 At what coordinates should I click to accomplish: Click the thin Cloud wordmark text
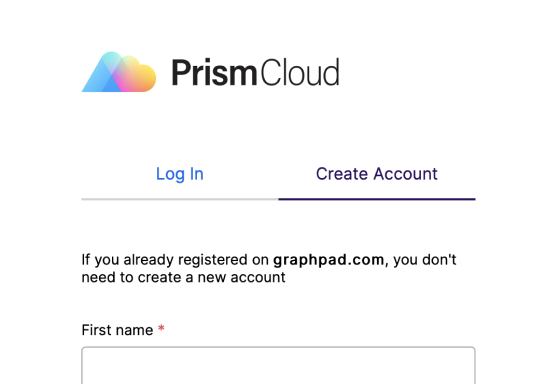(x=300, y=73)
